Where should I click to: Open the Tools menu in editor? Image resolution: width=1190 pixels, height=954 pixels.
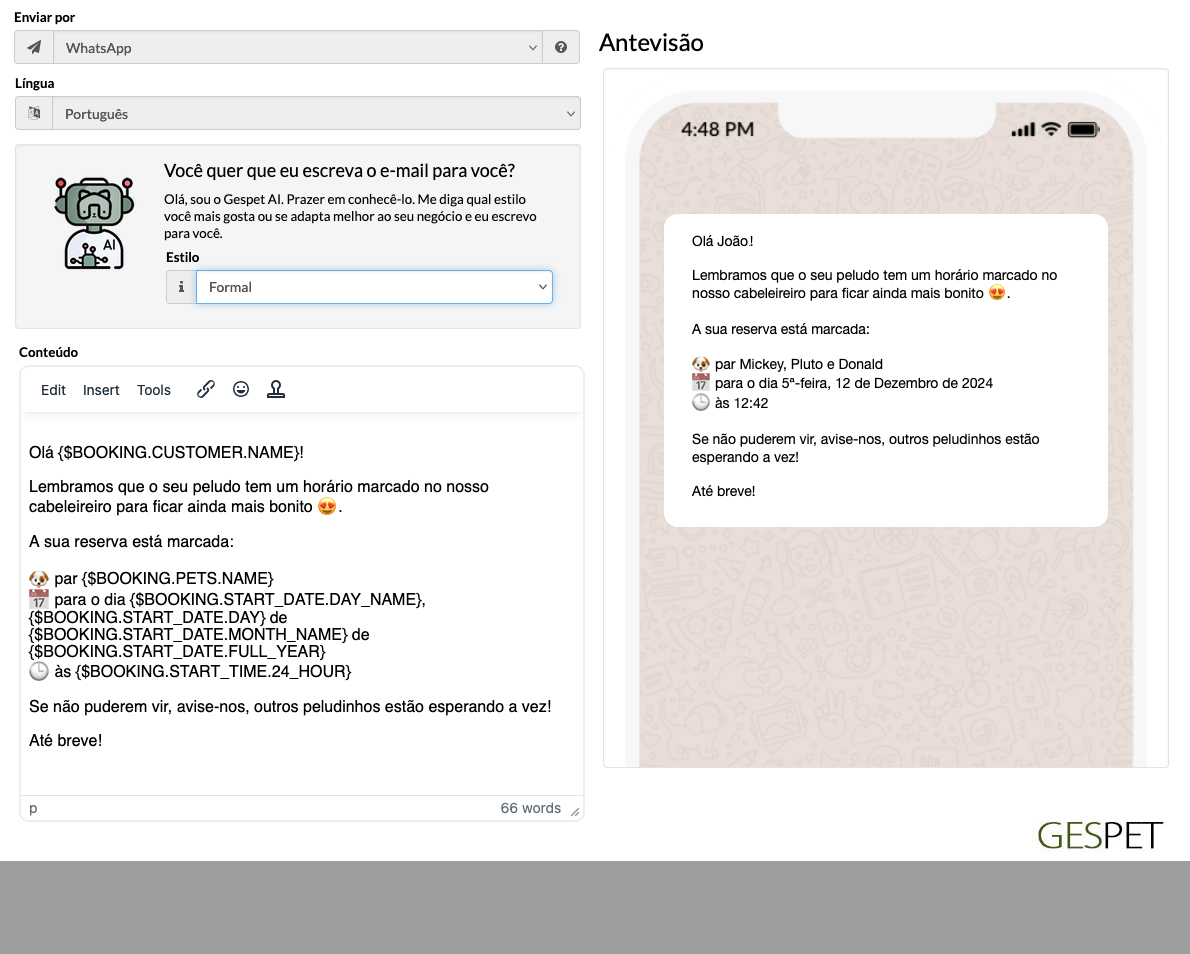[153, 390]
